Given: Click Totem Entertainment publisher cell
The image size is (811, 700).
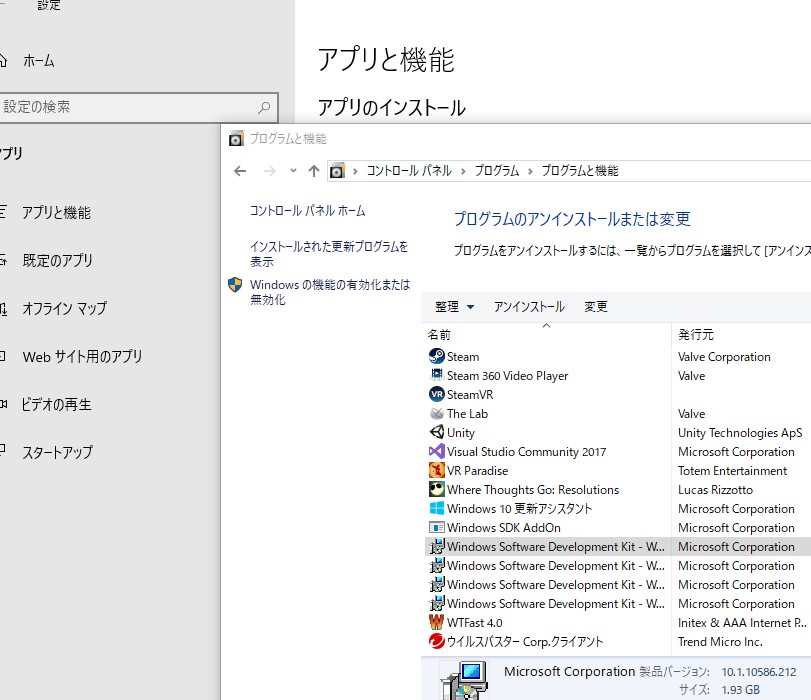Looking at the screenshot, I should [732, 471].
